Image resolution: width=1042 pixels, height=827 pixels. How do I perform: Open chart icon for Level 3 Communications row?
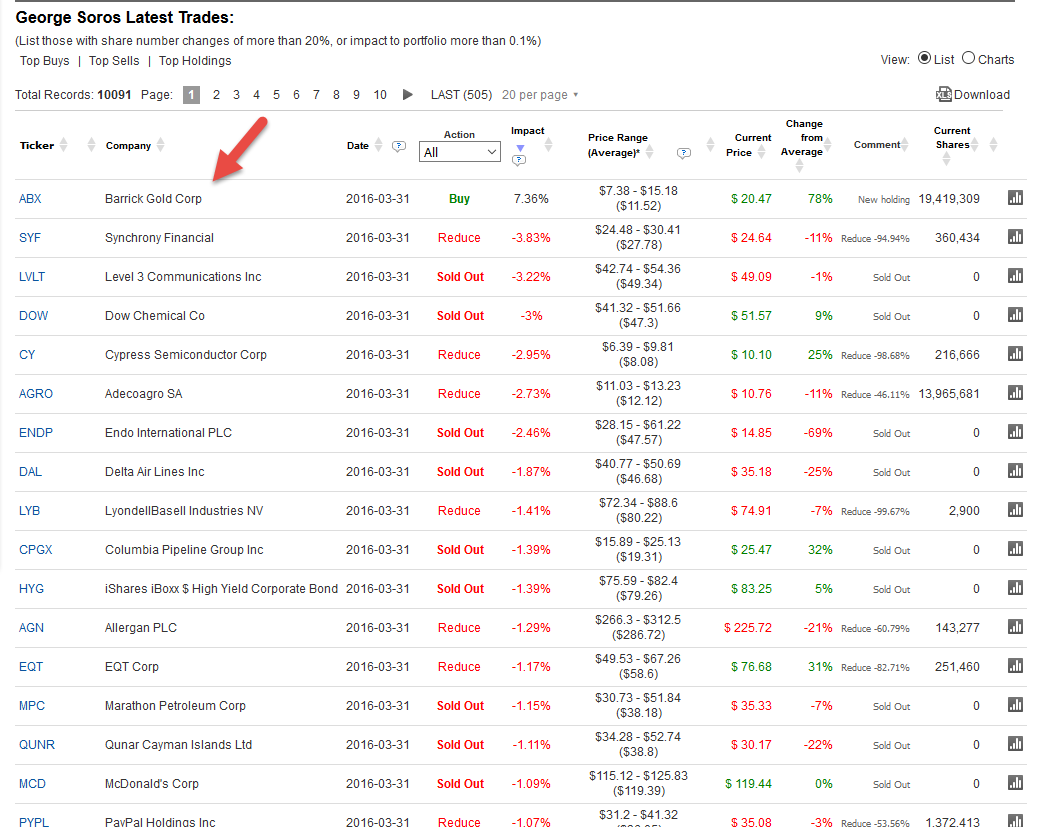[1015, 275]
